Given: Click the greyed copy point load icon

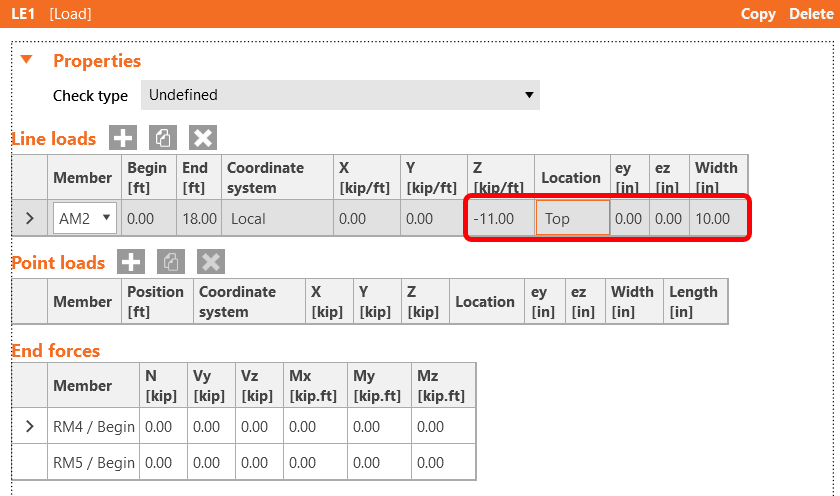Looking at the screenshot, I should tap(171, 262).
